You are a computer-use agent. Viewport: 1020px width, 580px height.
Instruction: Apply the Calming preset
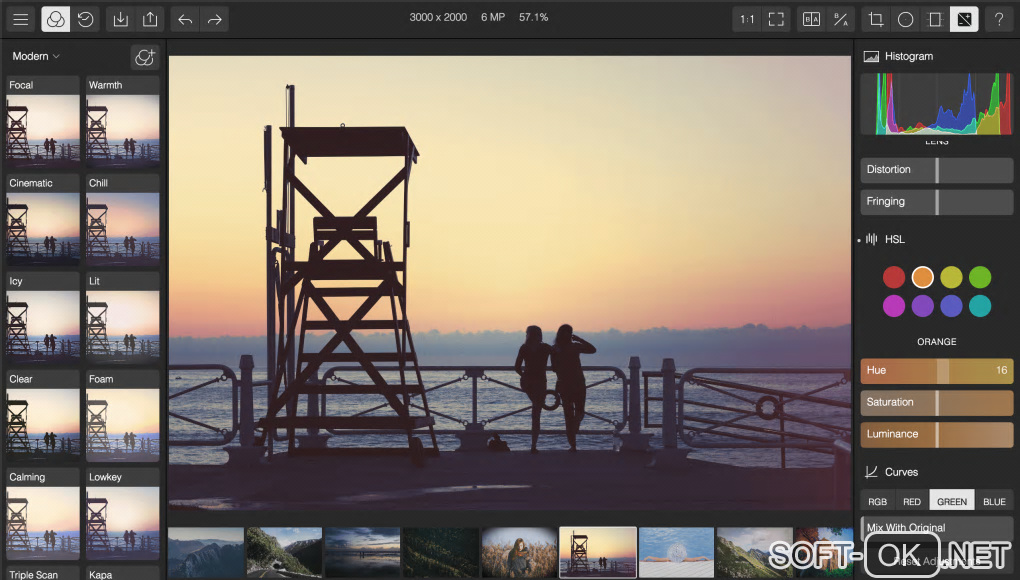[43, 514]
